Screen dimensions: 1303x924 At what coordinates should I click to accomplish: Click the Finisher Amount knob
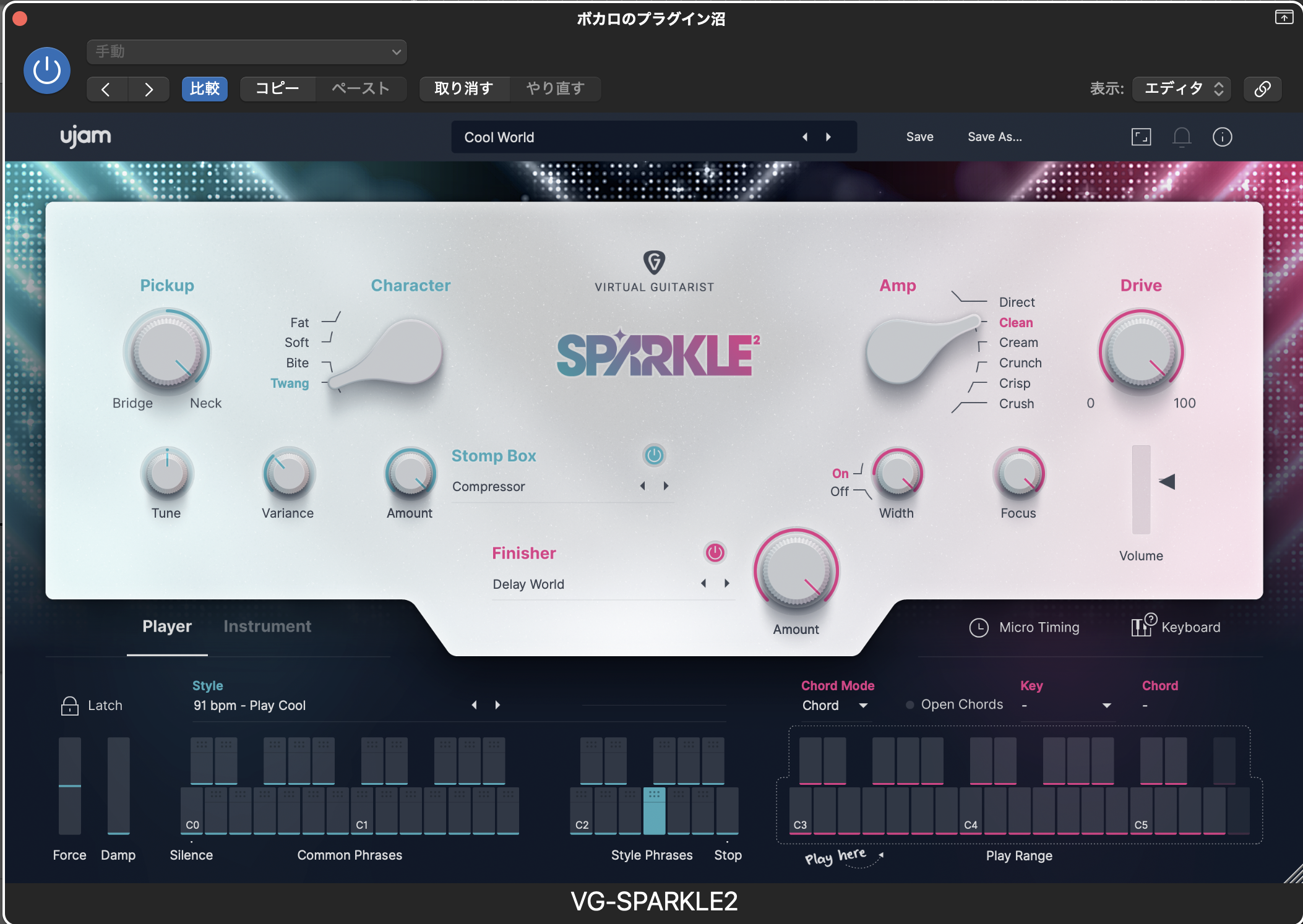tap(796, 572)
